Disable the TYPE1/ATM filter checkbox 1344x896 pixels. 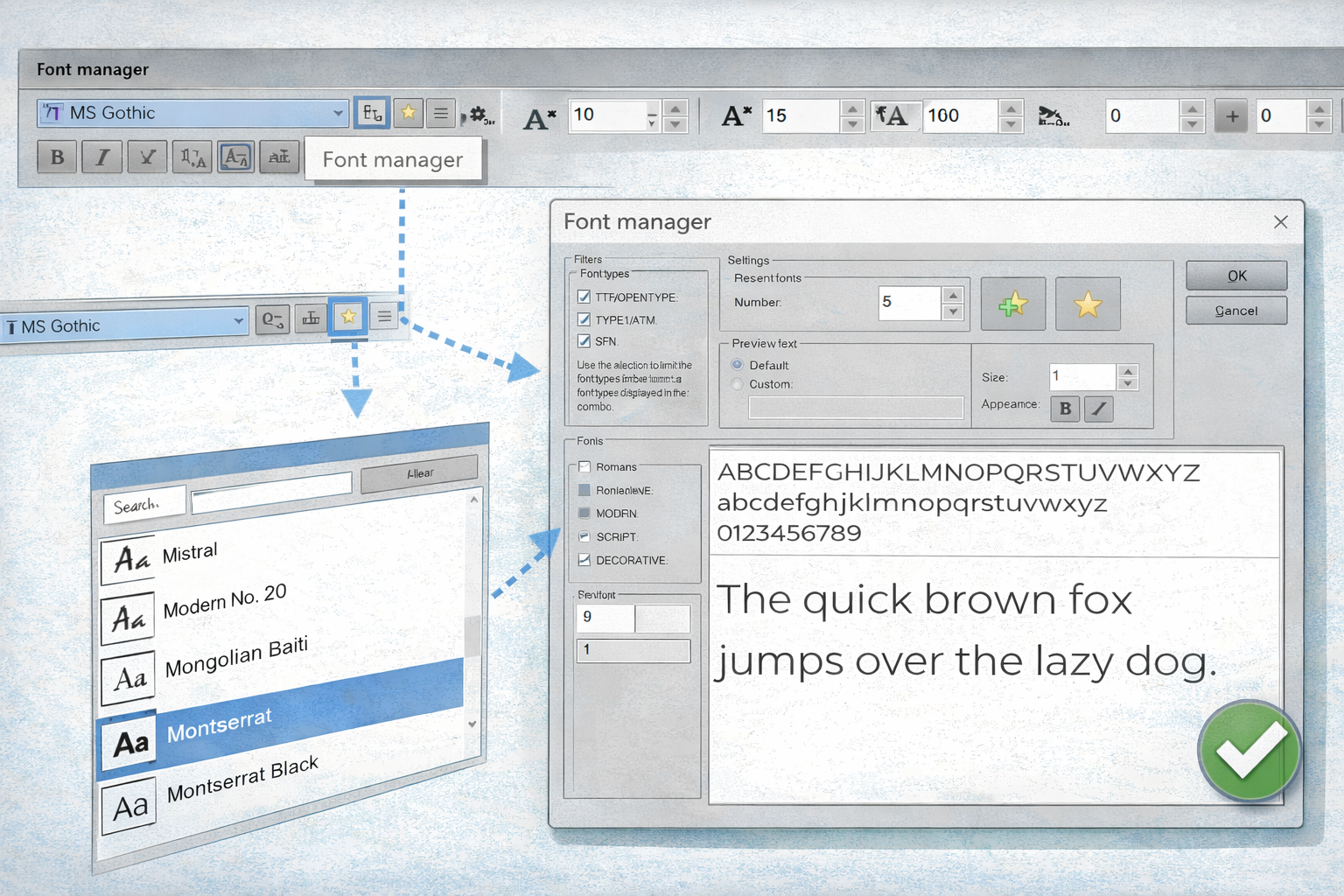pos(584,319)
